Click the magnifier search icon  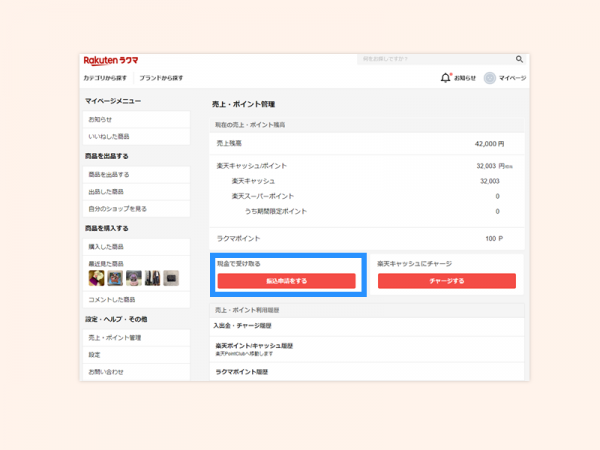coord(519,59)
